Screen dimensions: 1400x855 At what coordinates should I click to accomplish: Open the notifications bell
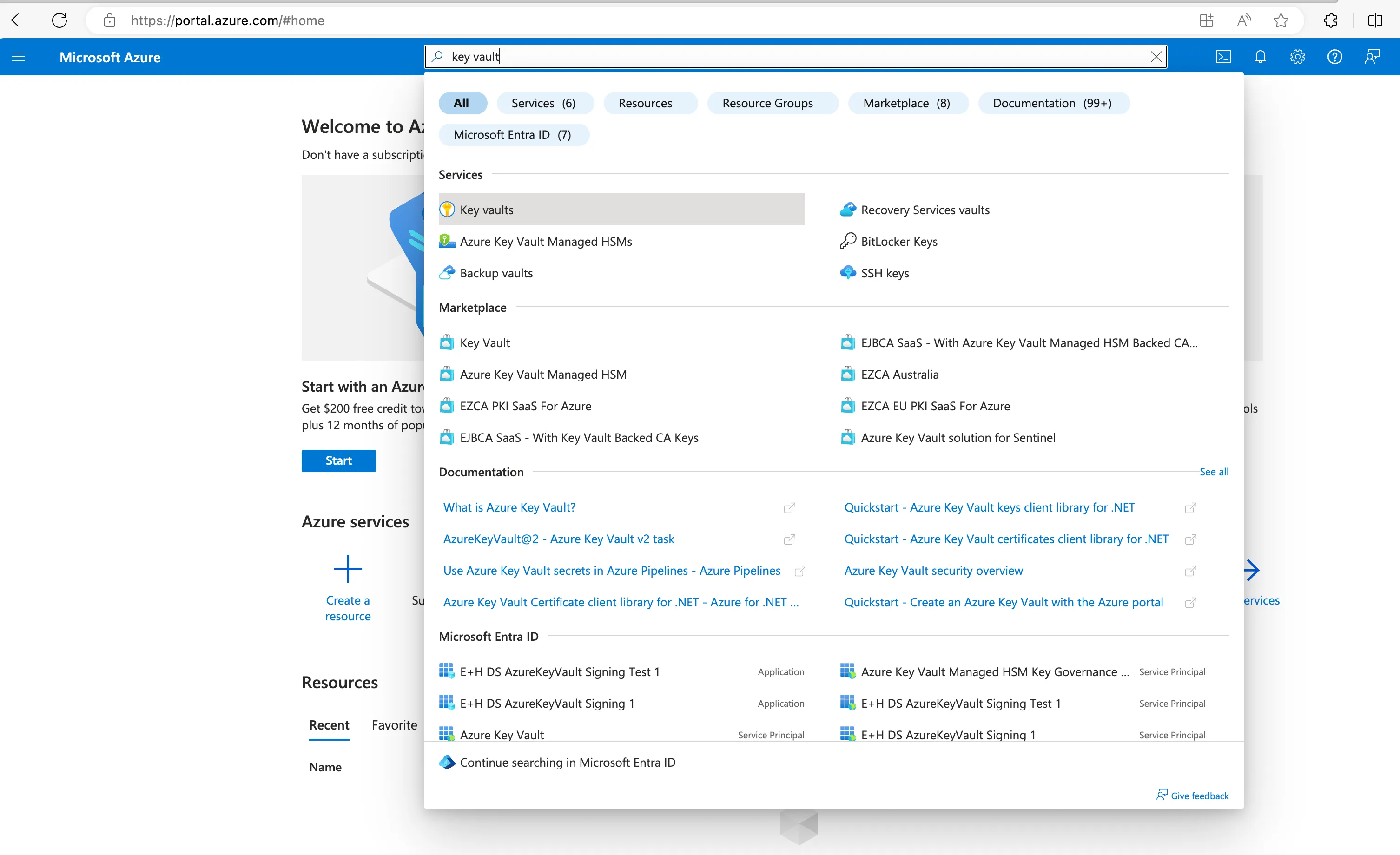coord(1260,57)
